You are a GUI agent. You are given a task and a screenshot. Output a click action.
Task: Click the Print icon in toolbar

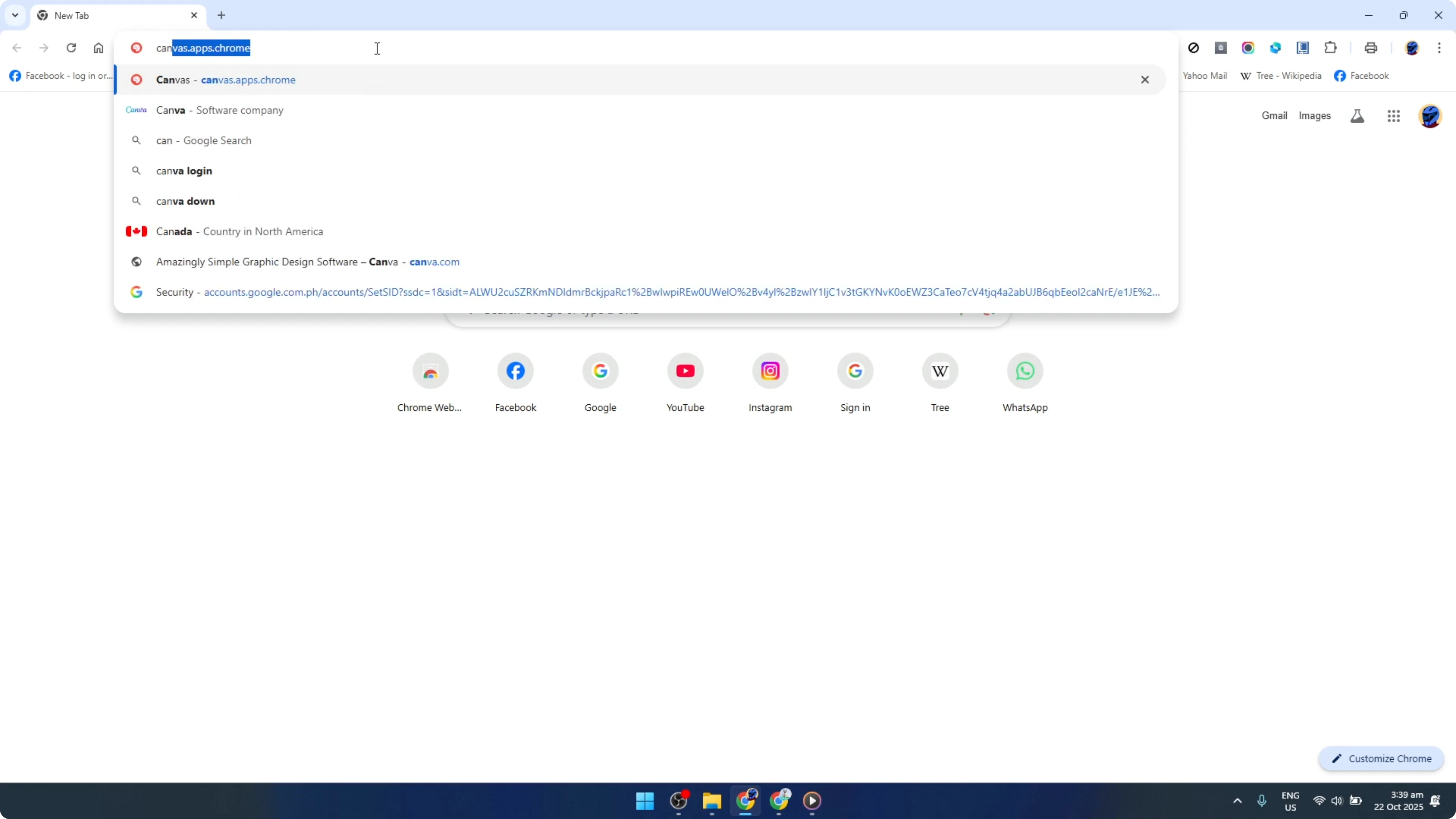tap(1371, 47)
